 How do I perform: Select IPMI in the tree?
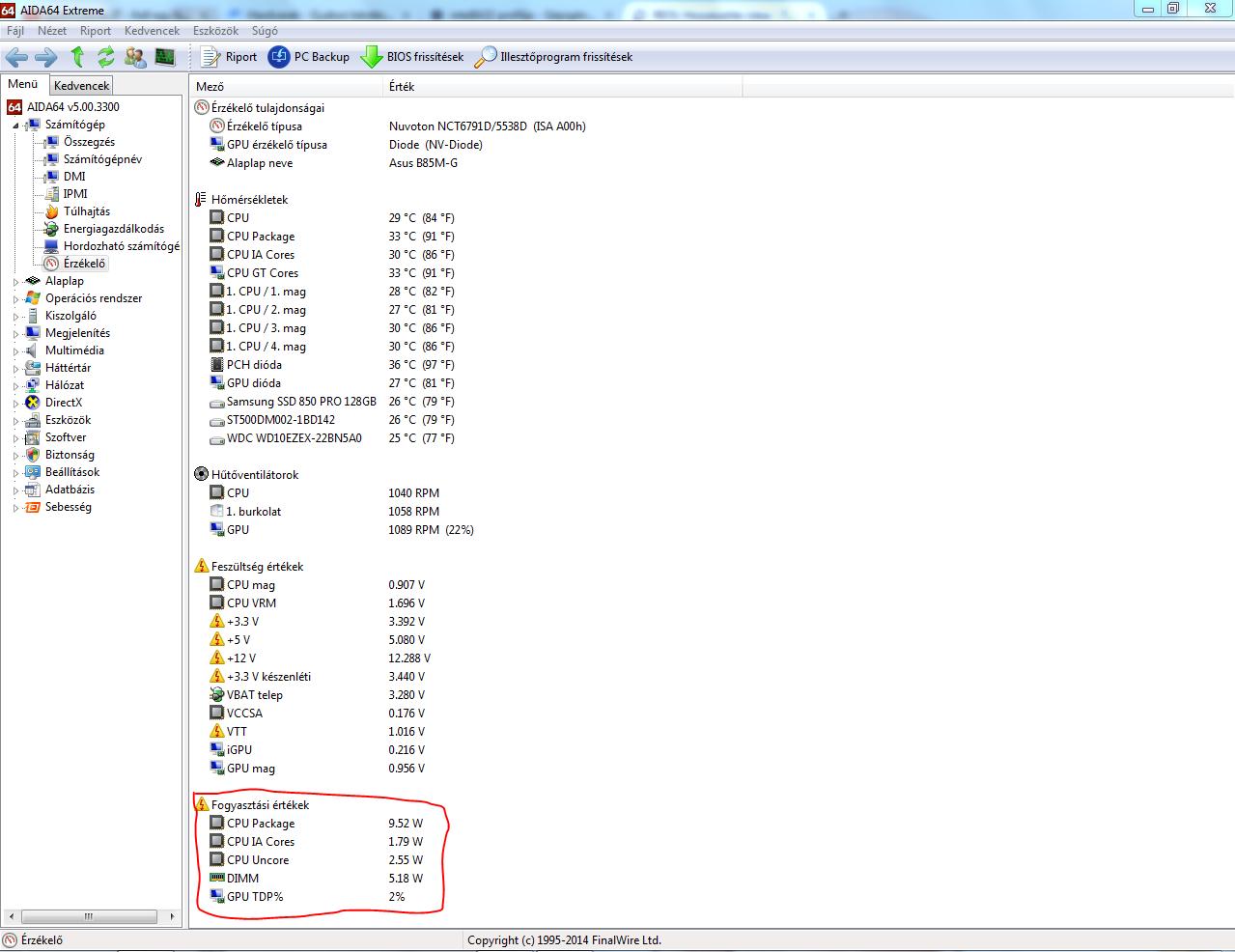point(75,194)
